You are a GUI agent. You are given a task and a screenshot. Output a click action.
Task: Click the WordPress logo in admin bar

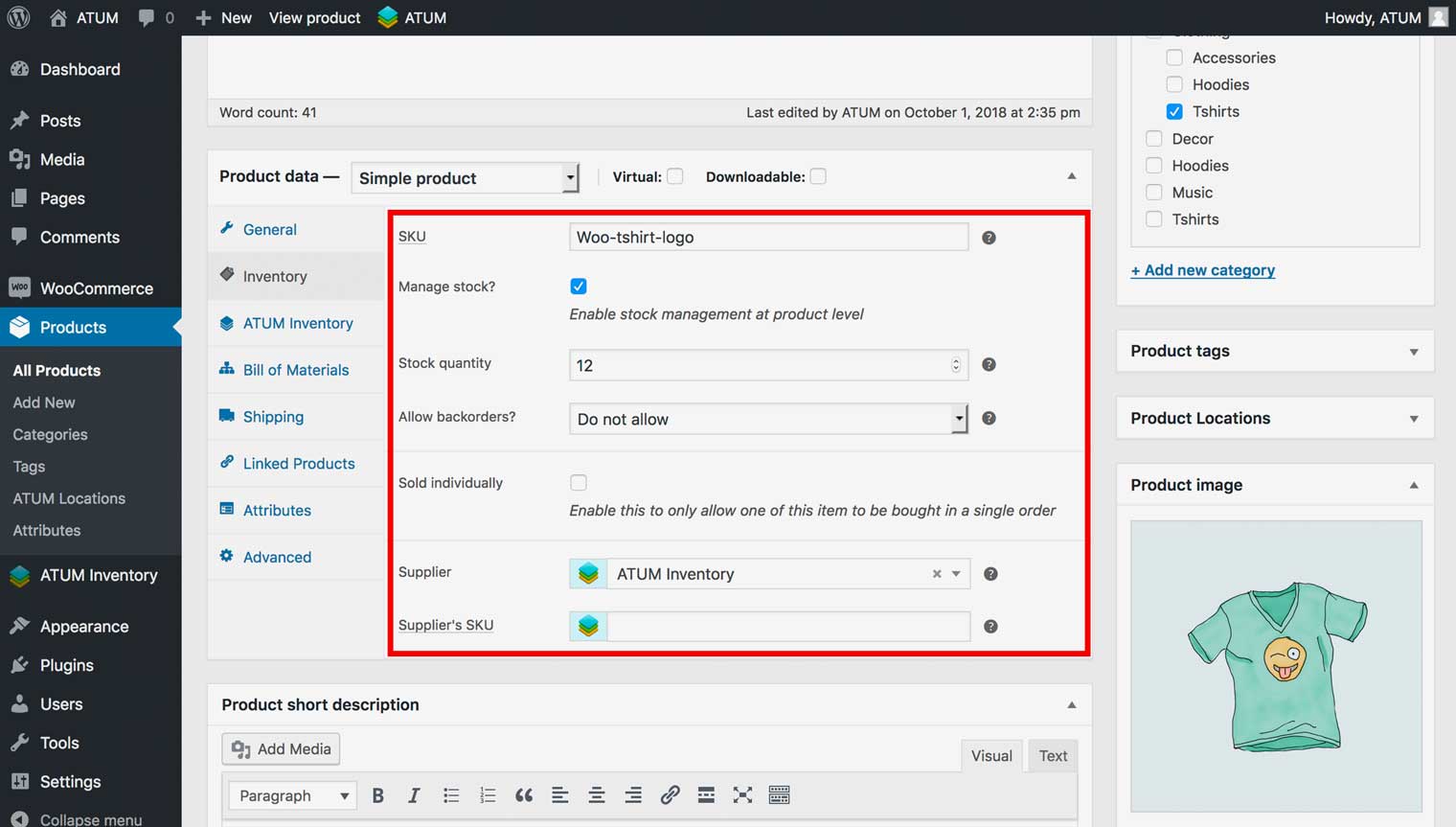pos(18,17)
